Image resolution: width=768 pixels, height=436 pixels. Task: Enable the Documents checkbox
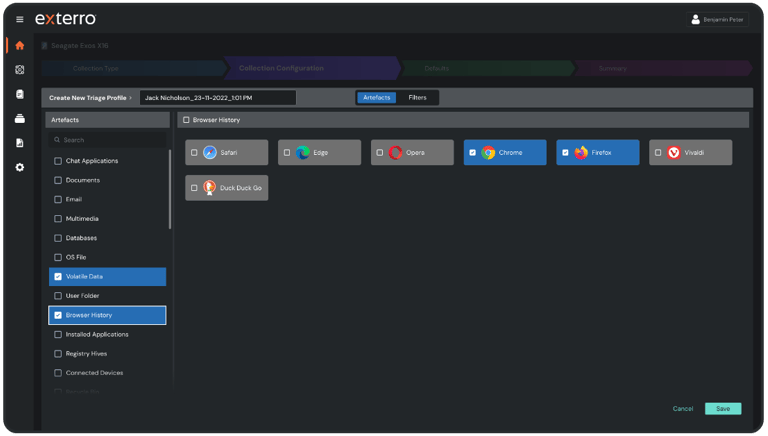coord(58,180)
